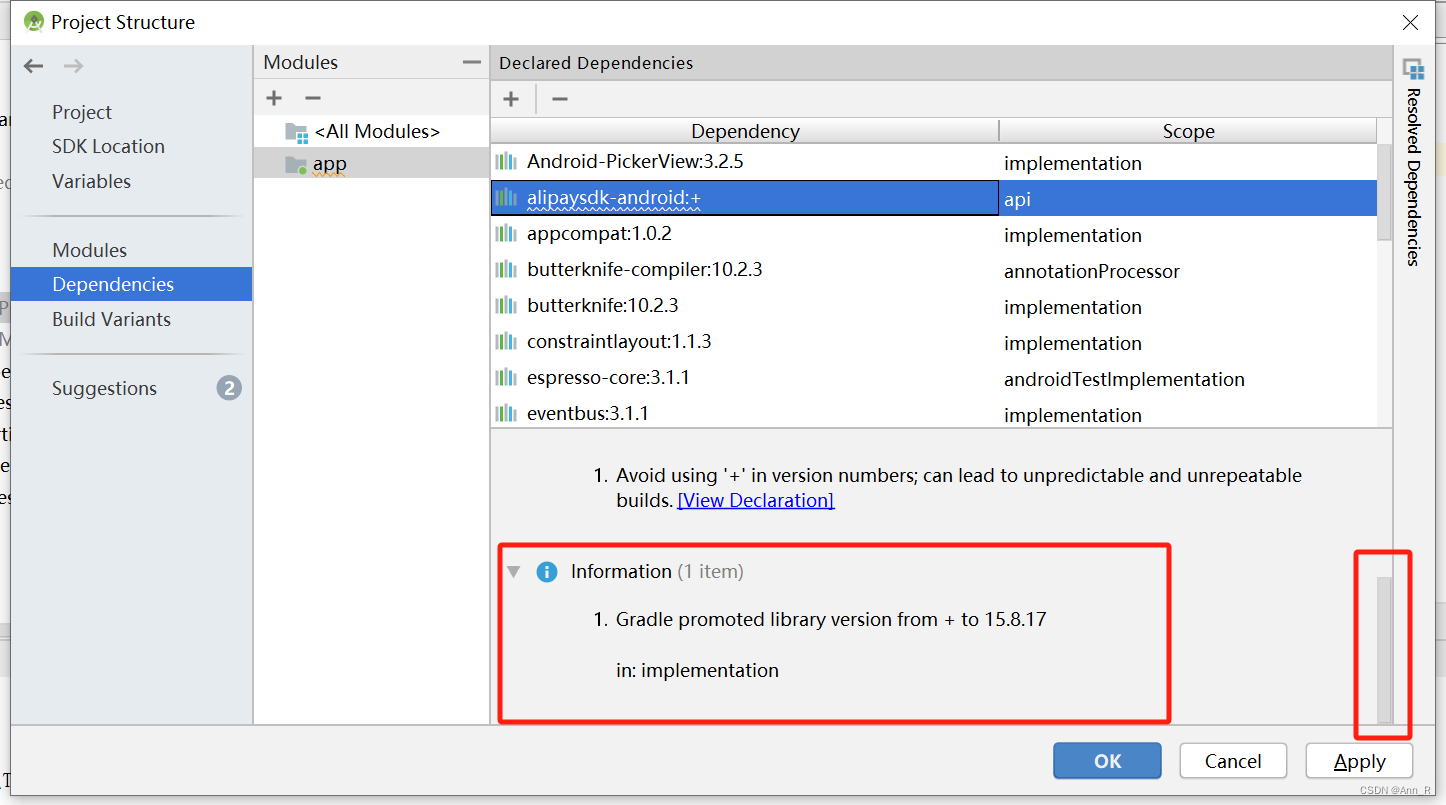Click the library icon beside espresso-core:3.1.1
The height and width of the screenshot is (805, 1446).
click(506, 378)
